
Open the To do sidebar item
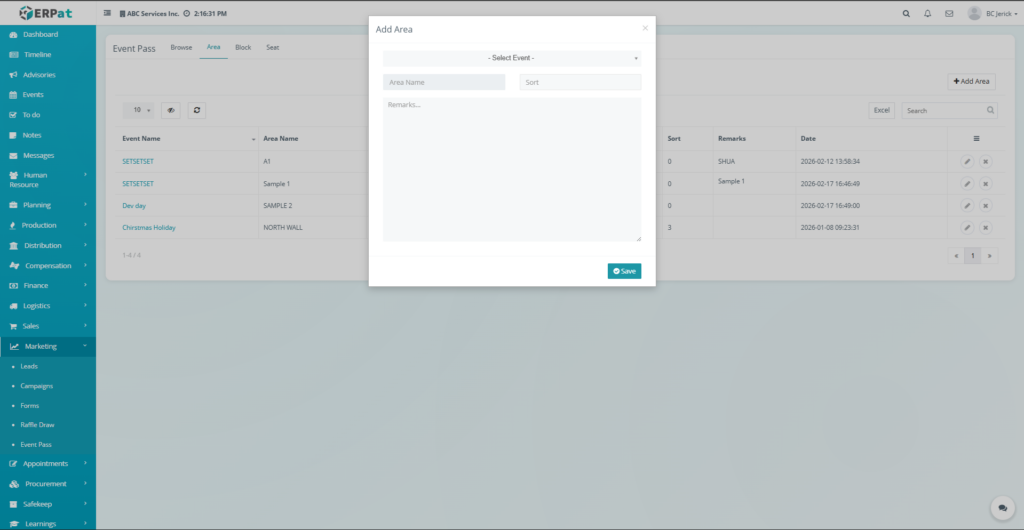pos(48,115)
